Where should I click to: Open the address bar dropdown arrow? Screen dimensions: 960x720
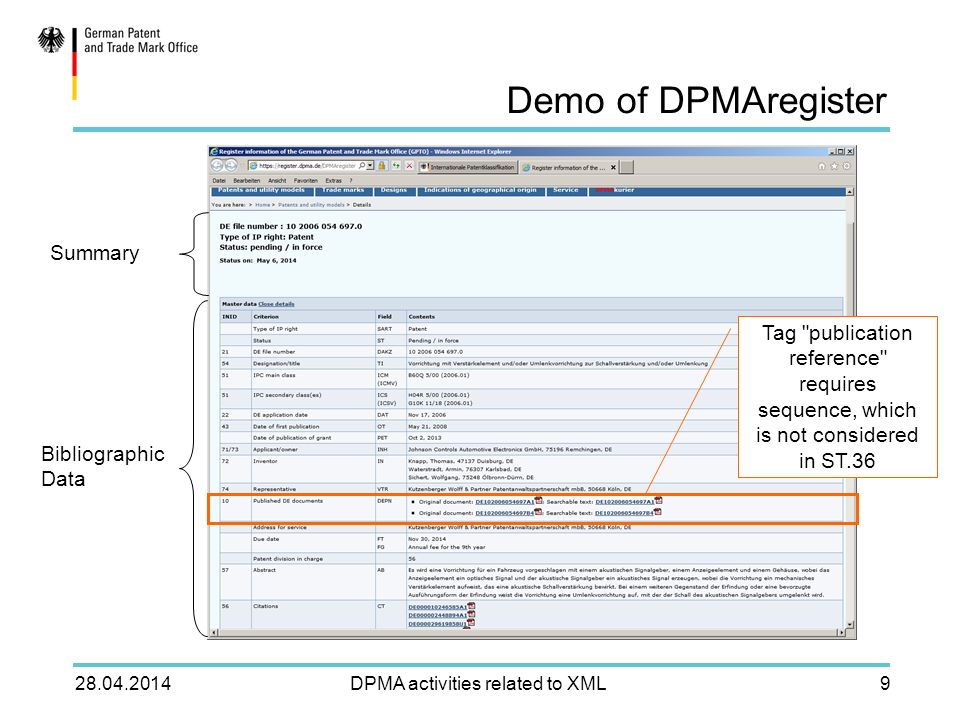tap(370, 166)
